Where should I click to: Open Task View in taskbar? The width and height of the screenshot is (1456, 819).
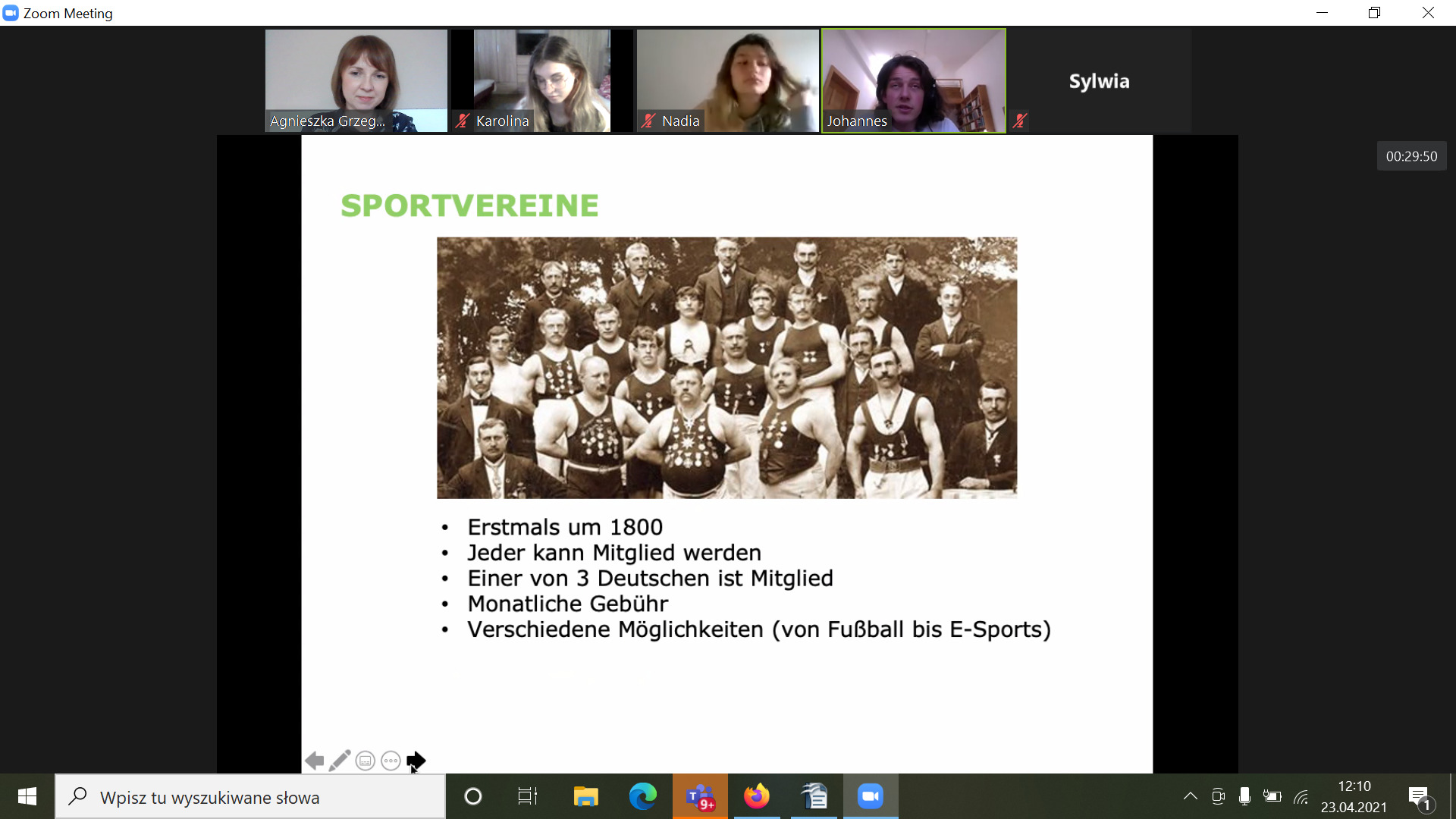click(x=527, y=796)
